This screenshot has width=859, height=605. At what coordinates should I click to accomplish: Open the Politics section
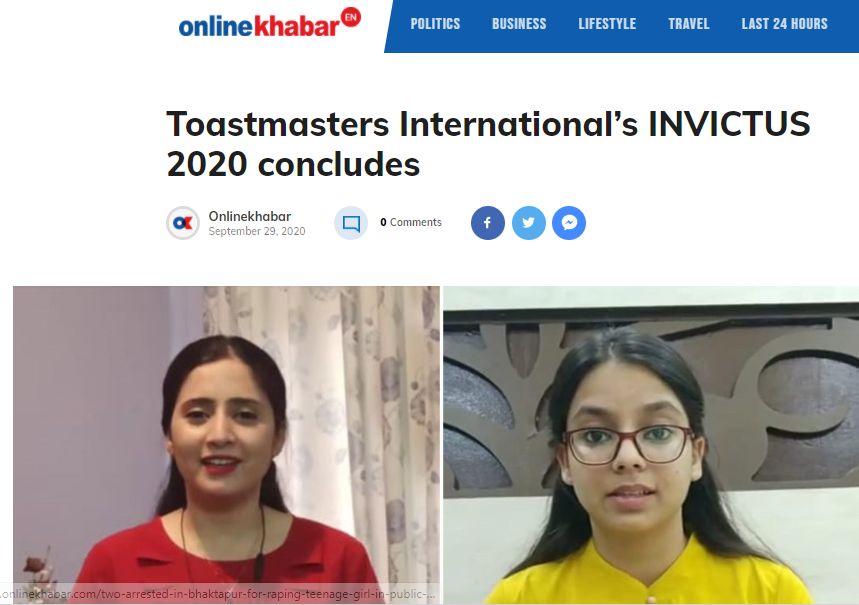click(x=435, y=24)
